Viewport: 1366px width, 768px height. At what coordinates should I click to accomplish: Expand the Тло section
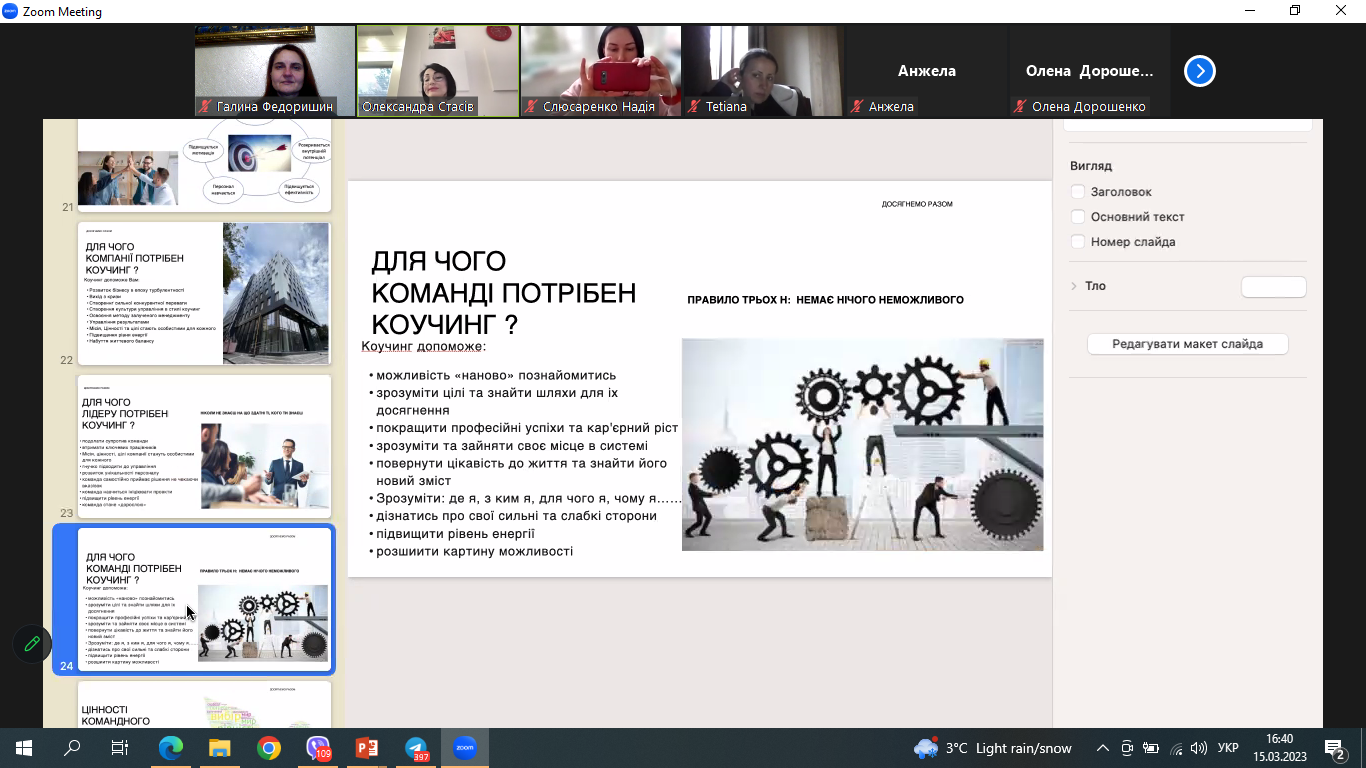[1075, 286]
